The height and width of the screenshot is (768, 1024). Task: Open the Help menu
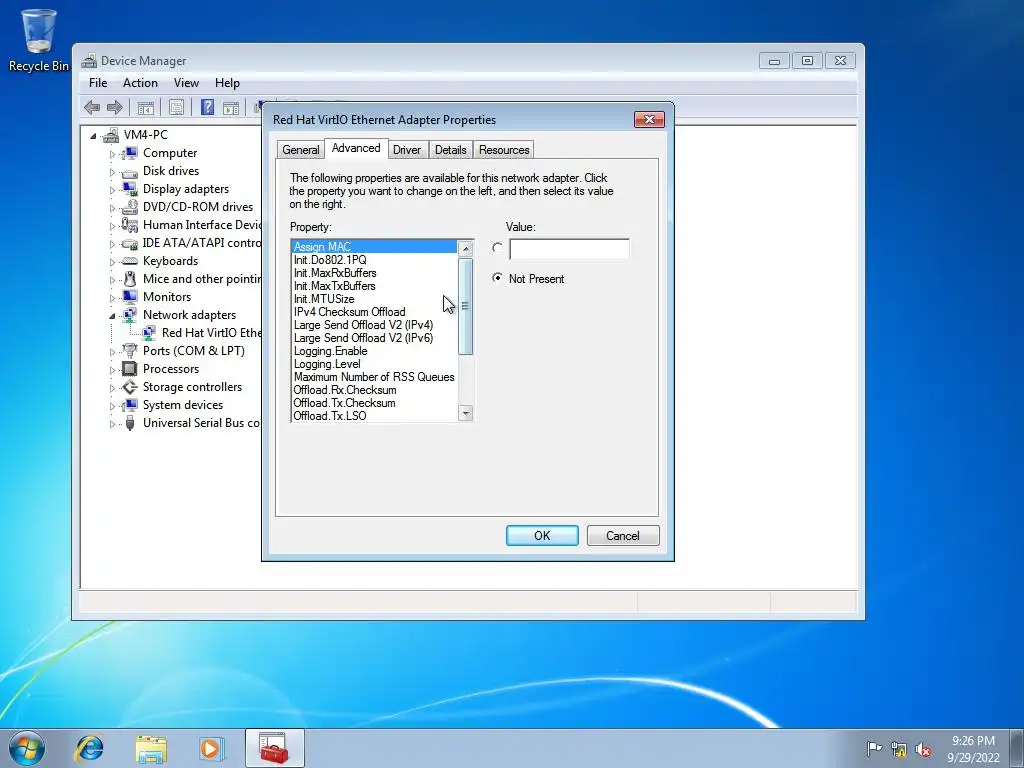227,83
